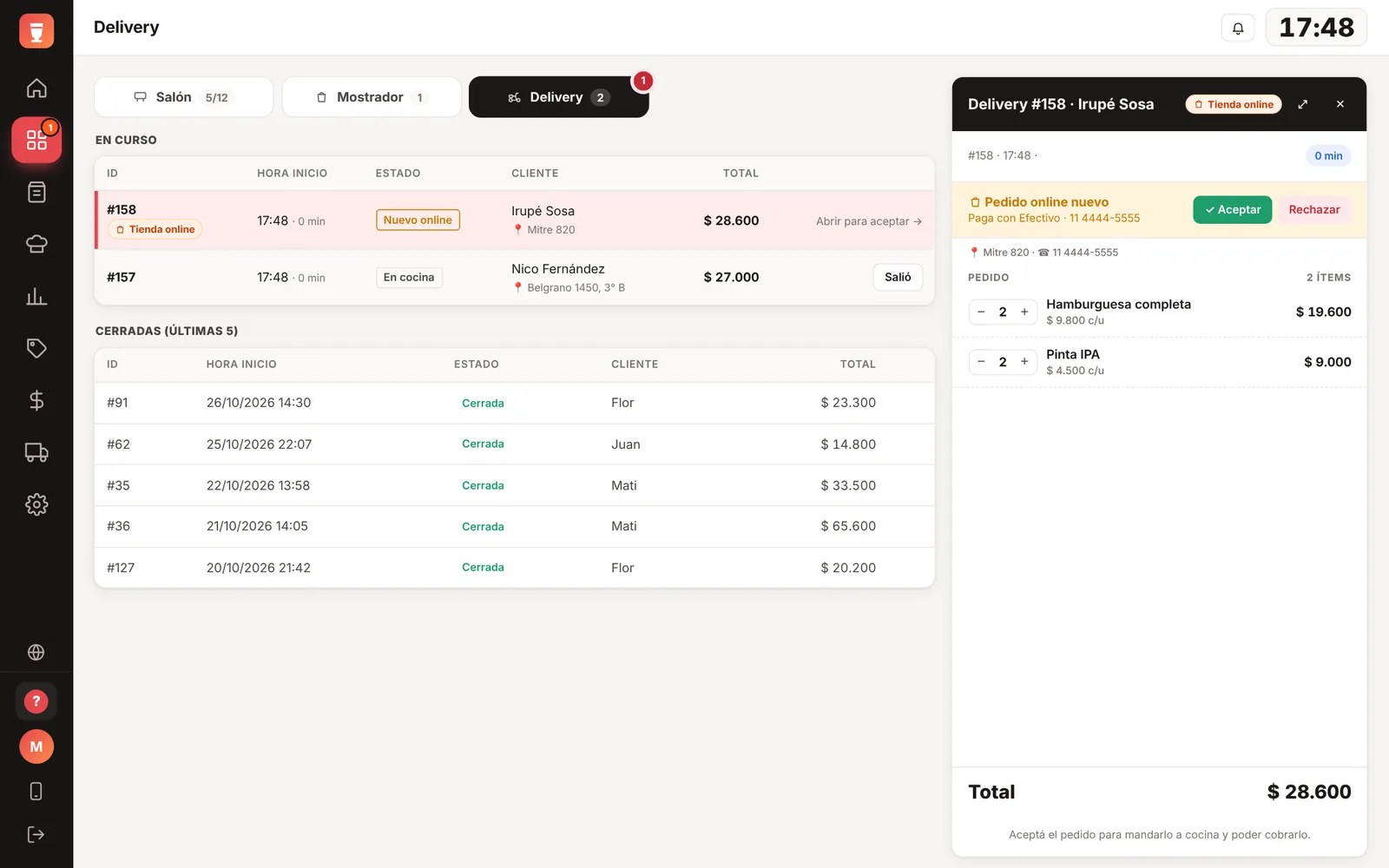Increase Pinta IPA quantity
Screen dimensions: 1389x868
1024,362
